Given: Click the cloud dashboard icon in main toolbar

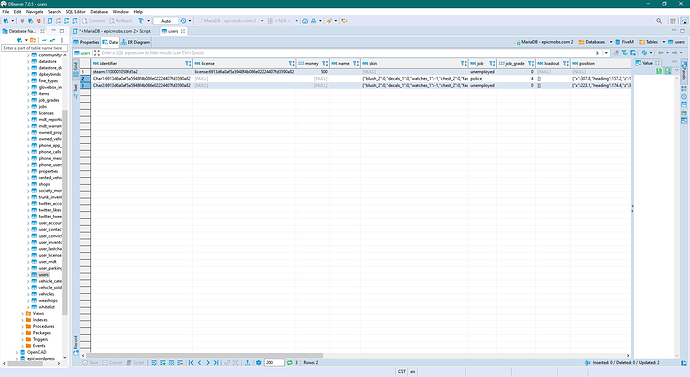Looking at the screenshot, I should coord(305,21).
